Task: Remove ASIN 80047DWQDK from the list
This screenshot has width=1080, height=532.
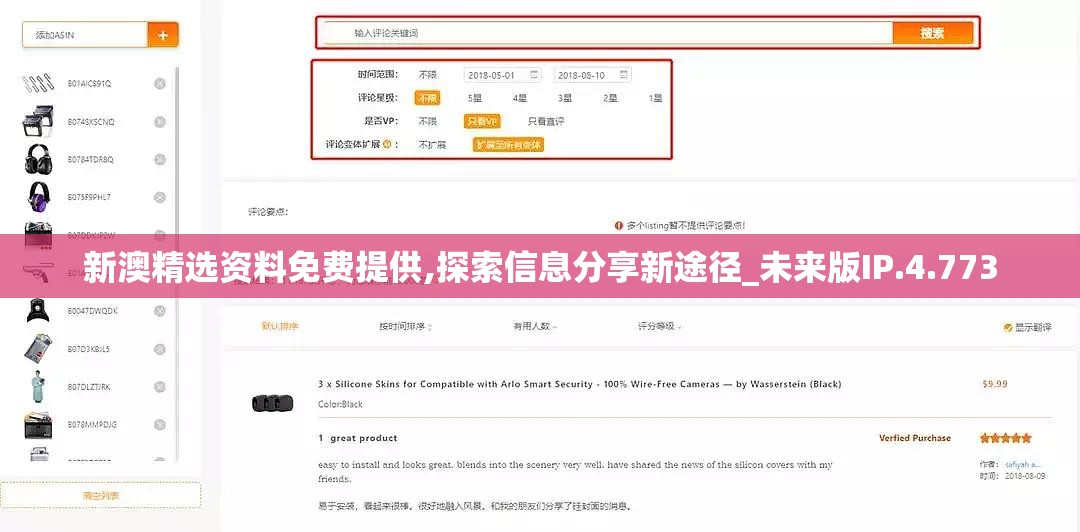Action: click(160, 311)
